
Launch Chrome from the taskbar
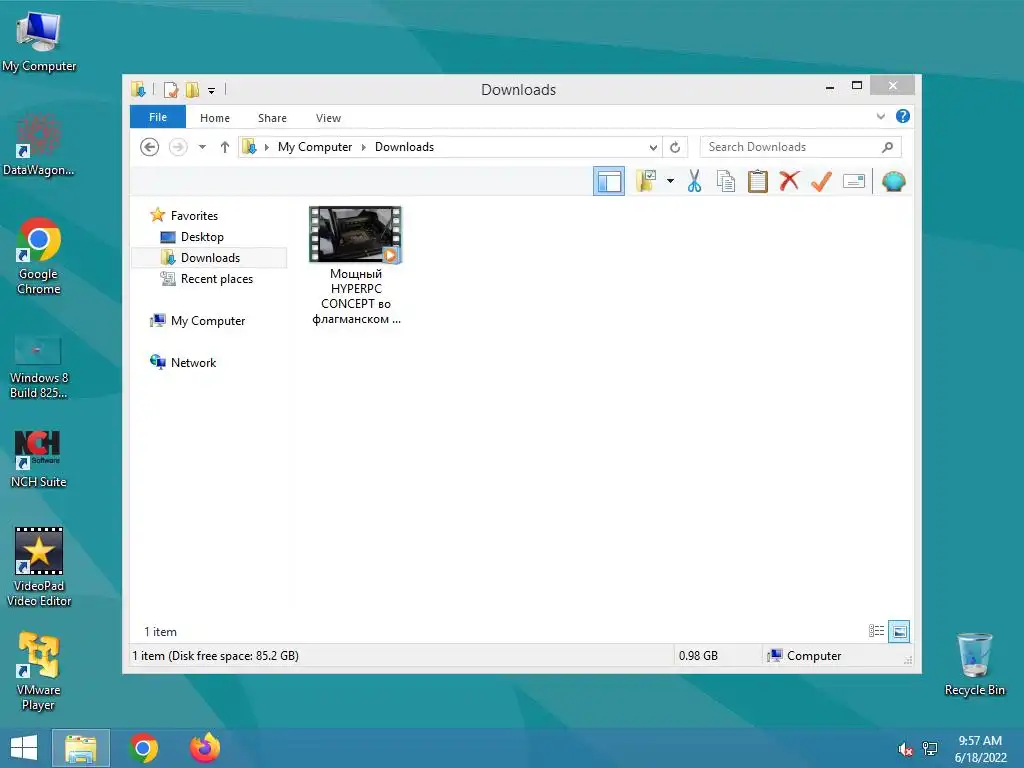pyautogui.click(x=144, y=748)
